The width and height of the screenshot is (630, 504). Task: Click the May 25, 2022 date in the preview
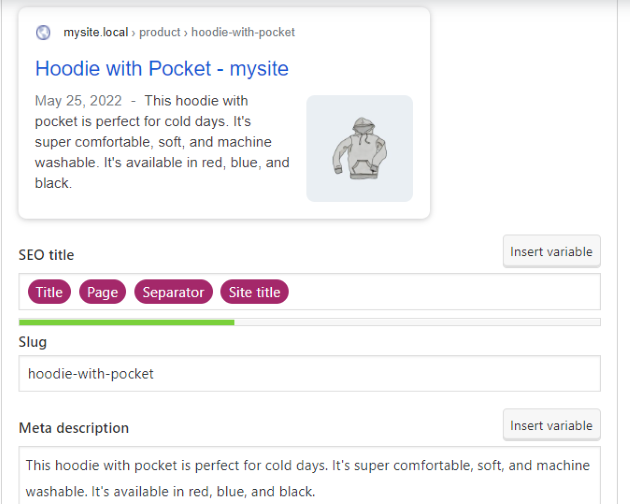(78, 101)
